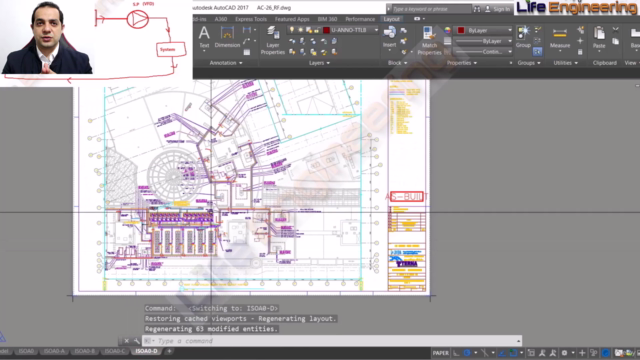This screenshot has width=640, height=360.
Task: Select the Measure utility
Action: (x=560, y=38)
